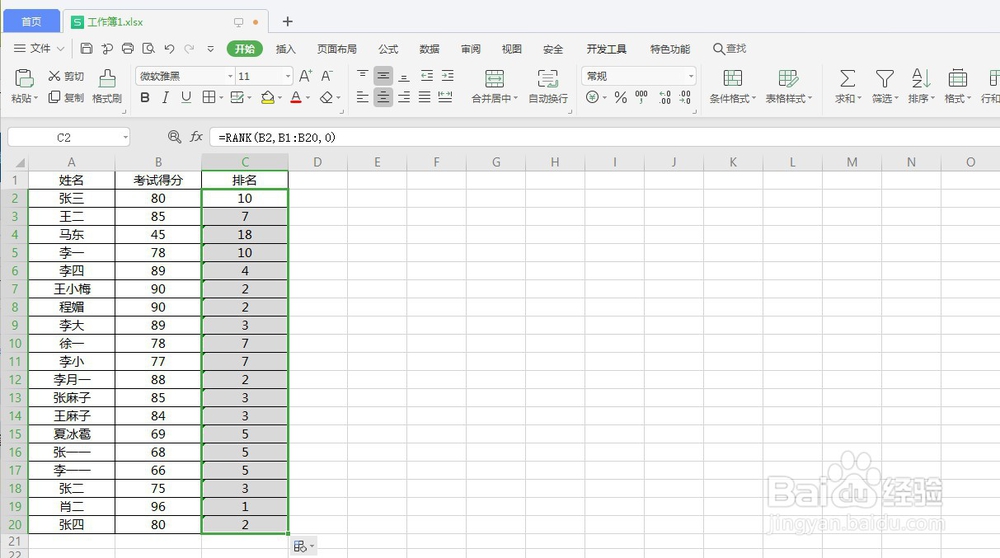Click the Print icon in quick toolbar
Screen dimensions: 1000x558
[x=128, y=48]
